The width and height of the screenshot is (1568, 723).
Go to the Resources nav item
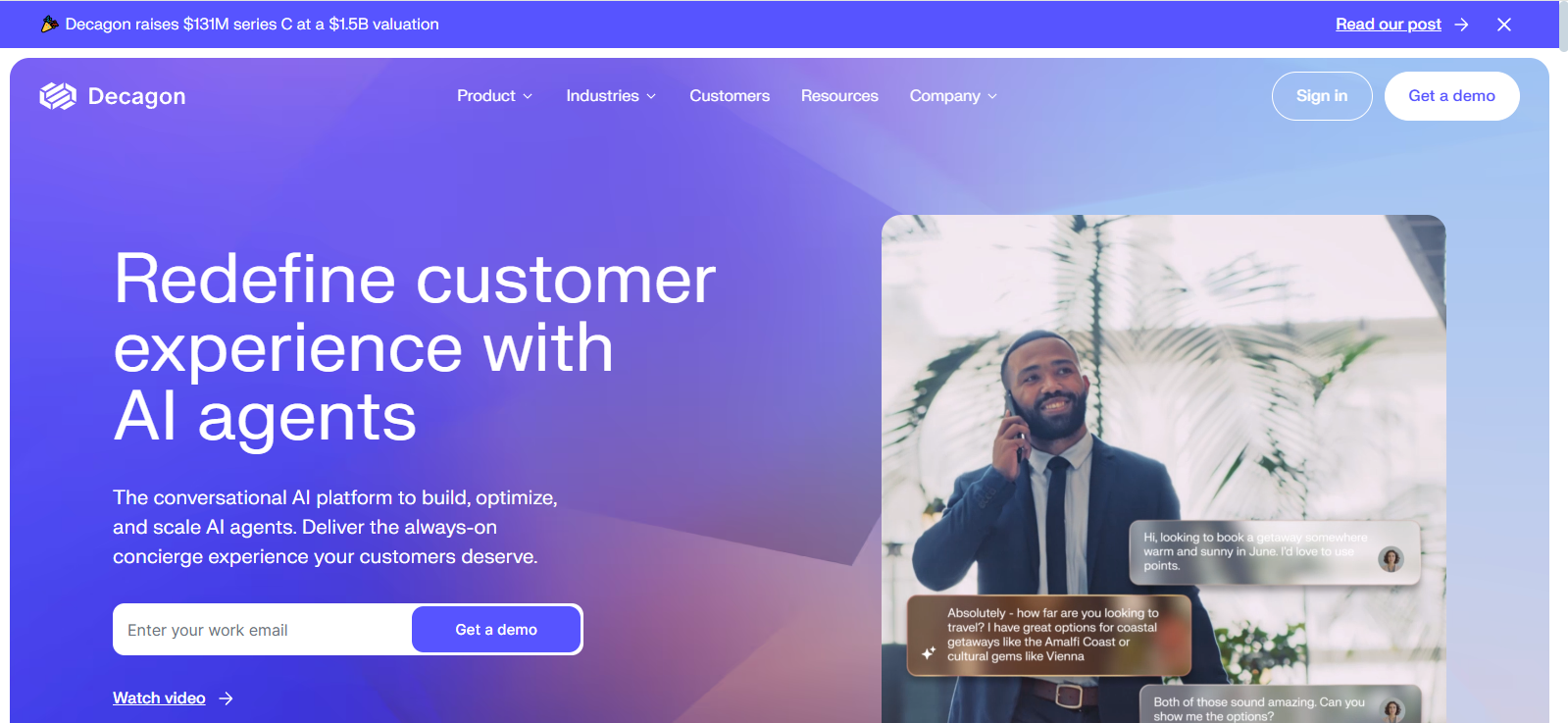click(839, 96)
